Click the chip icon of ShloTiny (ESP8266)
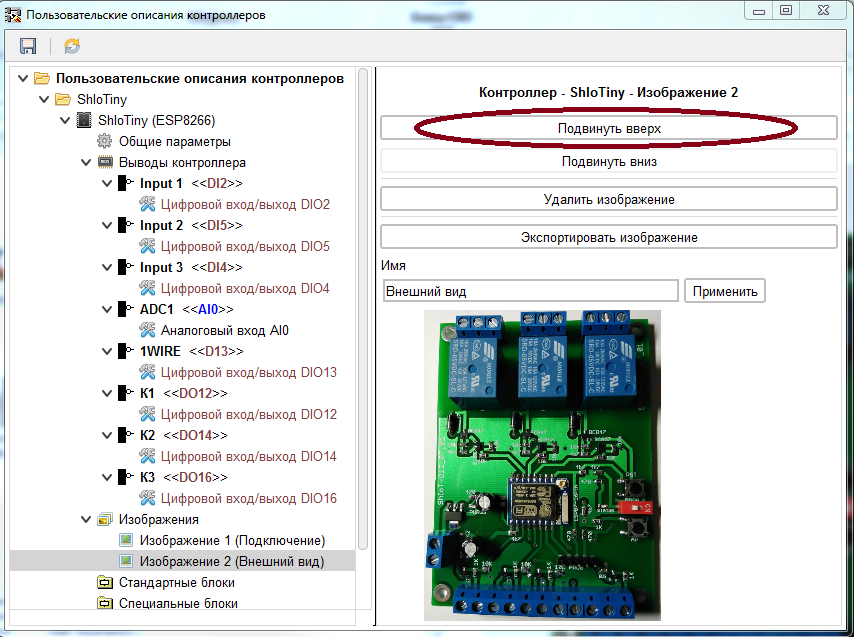 click(x=84, y=120)
